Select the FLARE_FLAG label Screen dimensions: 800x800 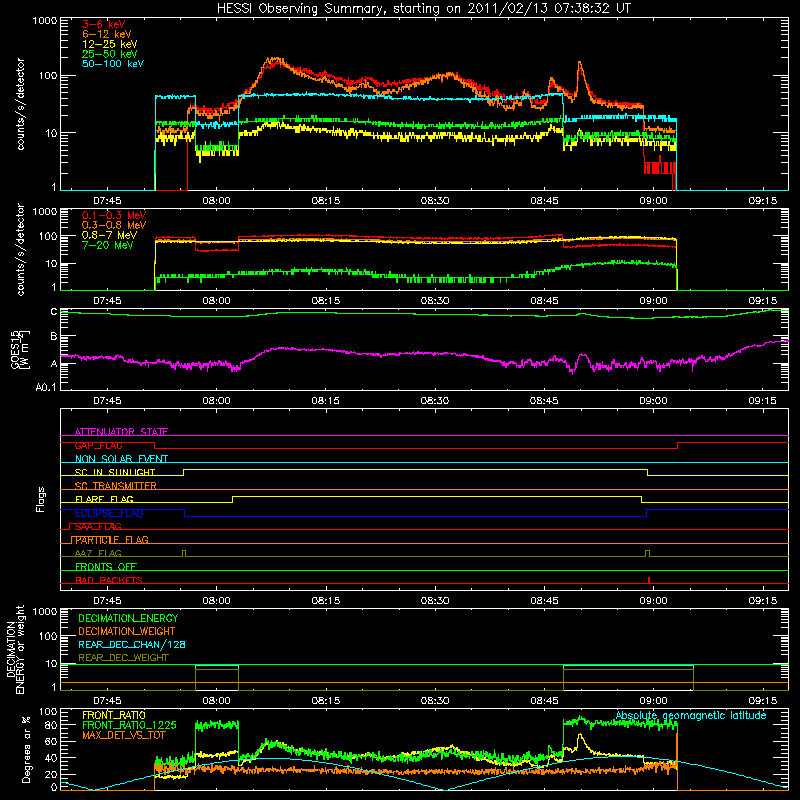(x=104, y=499)
